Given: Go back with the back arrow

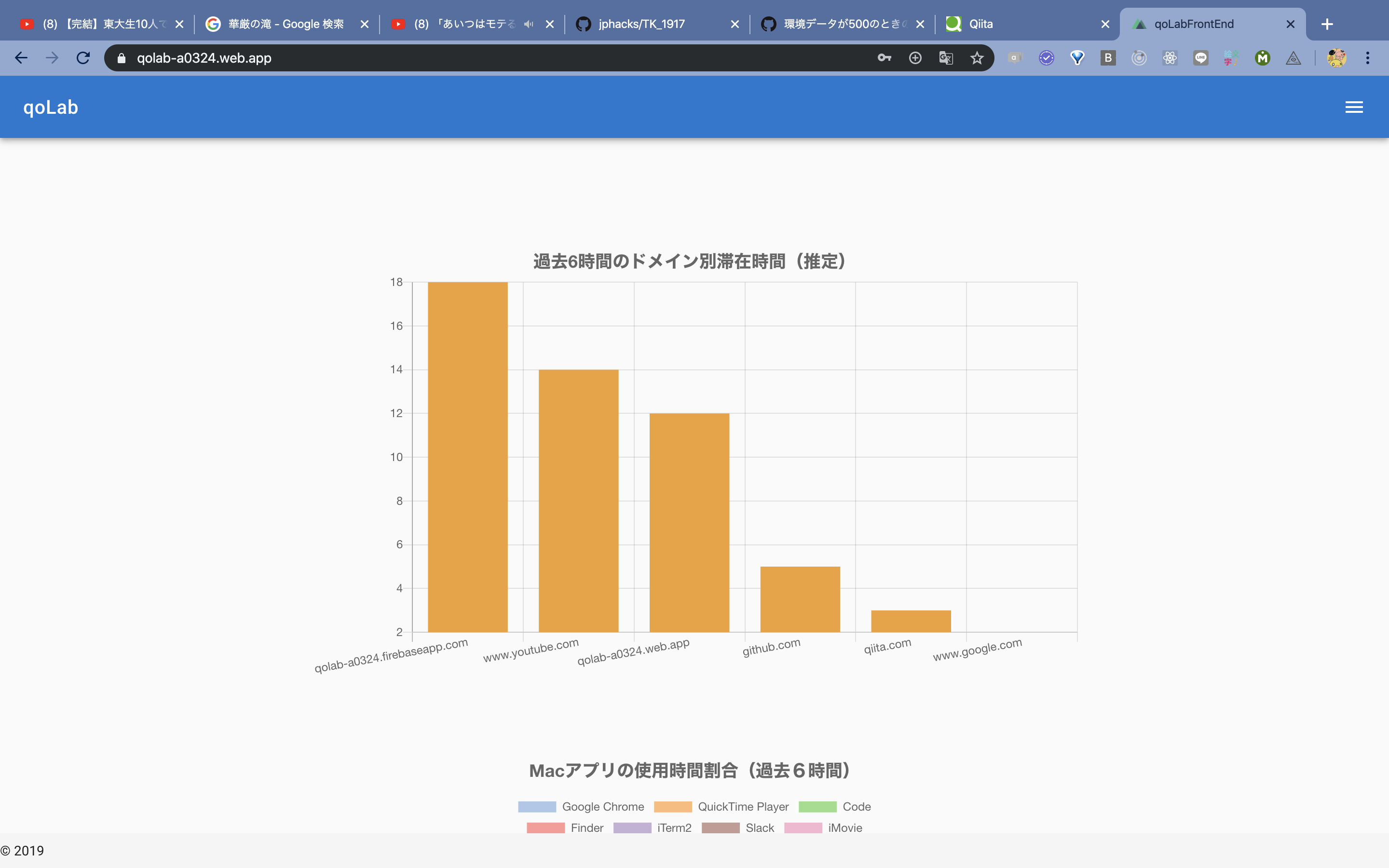Looking at the screenshot, I should click(21, 58).
